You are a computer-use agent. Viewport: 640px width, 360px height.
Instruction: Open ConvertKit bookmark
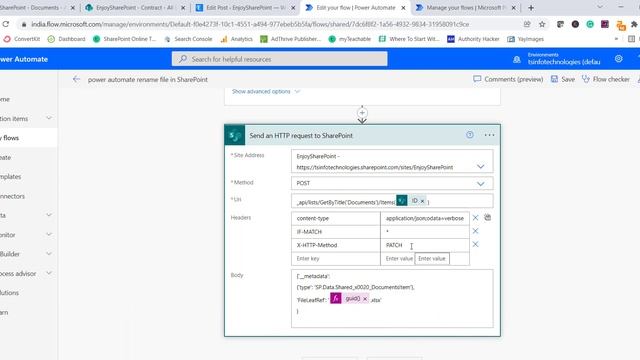(x=22, y=39)
